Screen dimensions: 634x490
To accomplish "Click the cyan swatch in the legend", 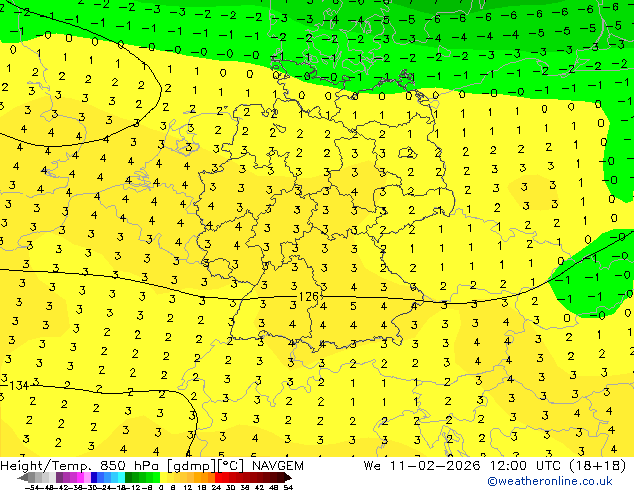I will click(121, 478).
